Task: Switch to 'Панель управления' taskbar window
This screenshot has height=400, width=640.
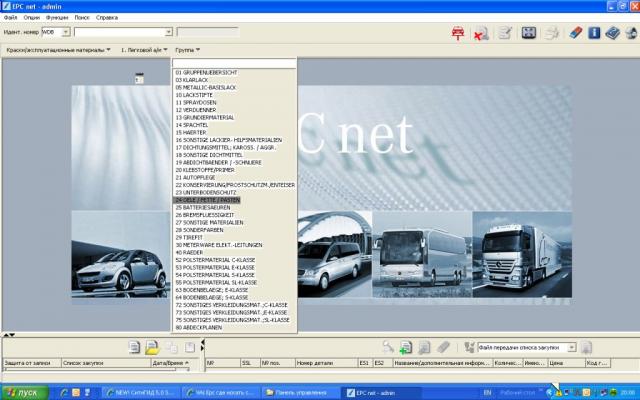Action: 301,393
